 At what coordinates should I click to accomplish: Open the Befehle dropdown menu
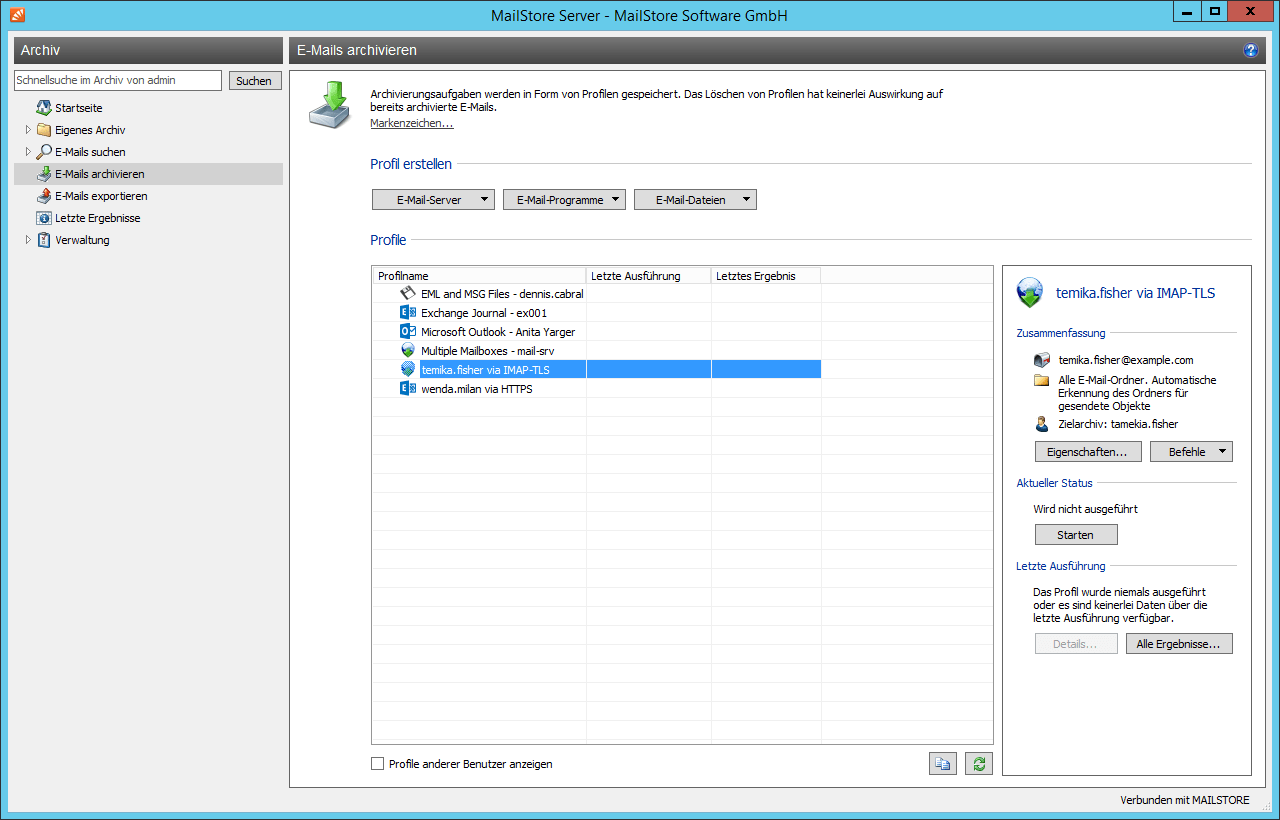(1191, 452)
